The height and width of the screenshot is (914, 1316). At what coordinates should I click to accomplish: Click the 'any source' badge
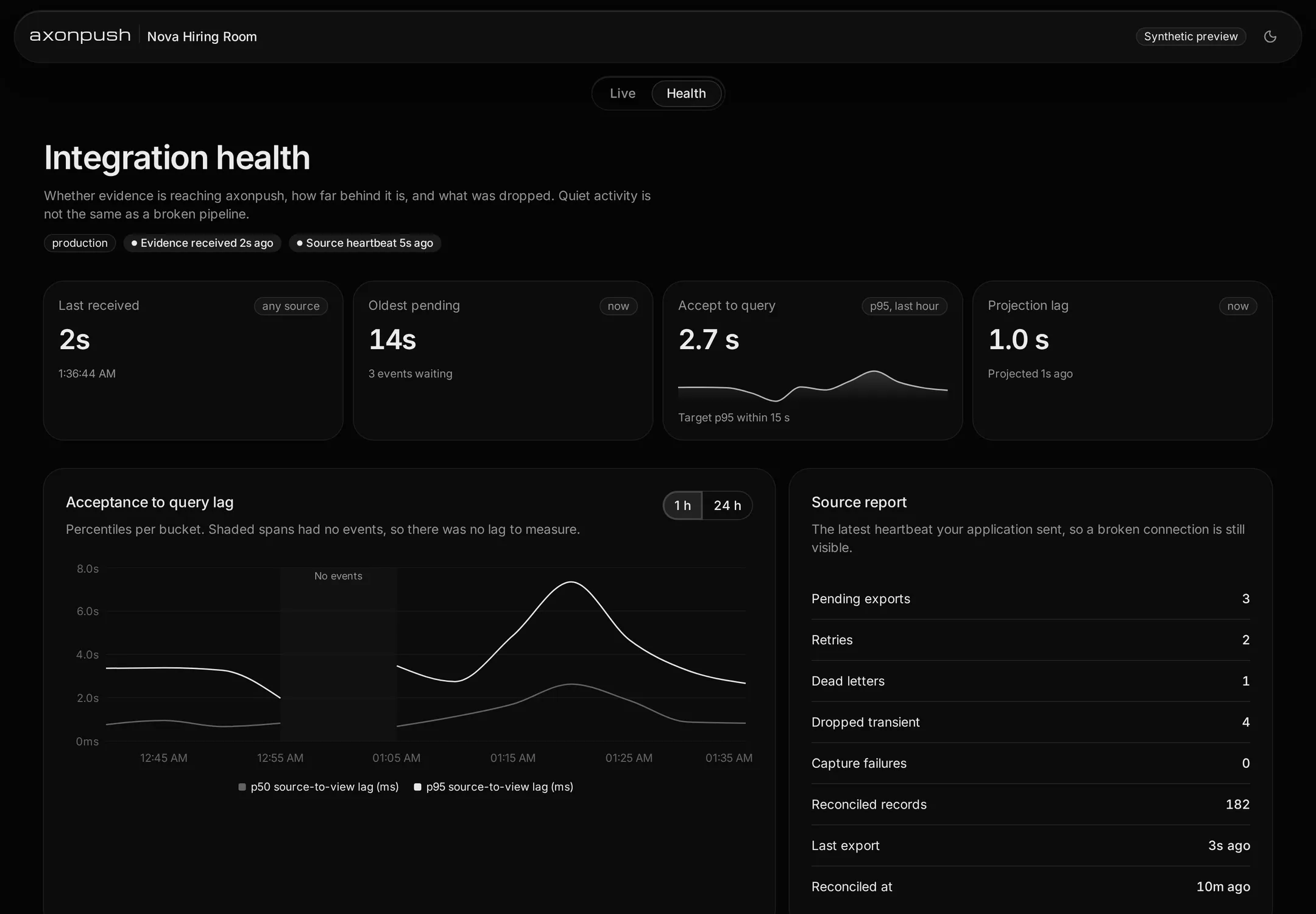[291, 306]
